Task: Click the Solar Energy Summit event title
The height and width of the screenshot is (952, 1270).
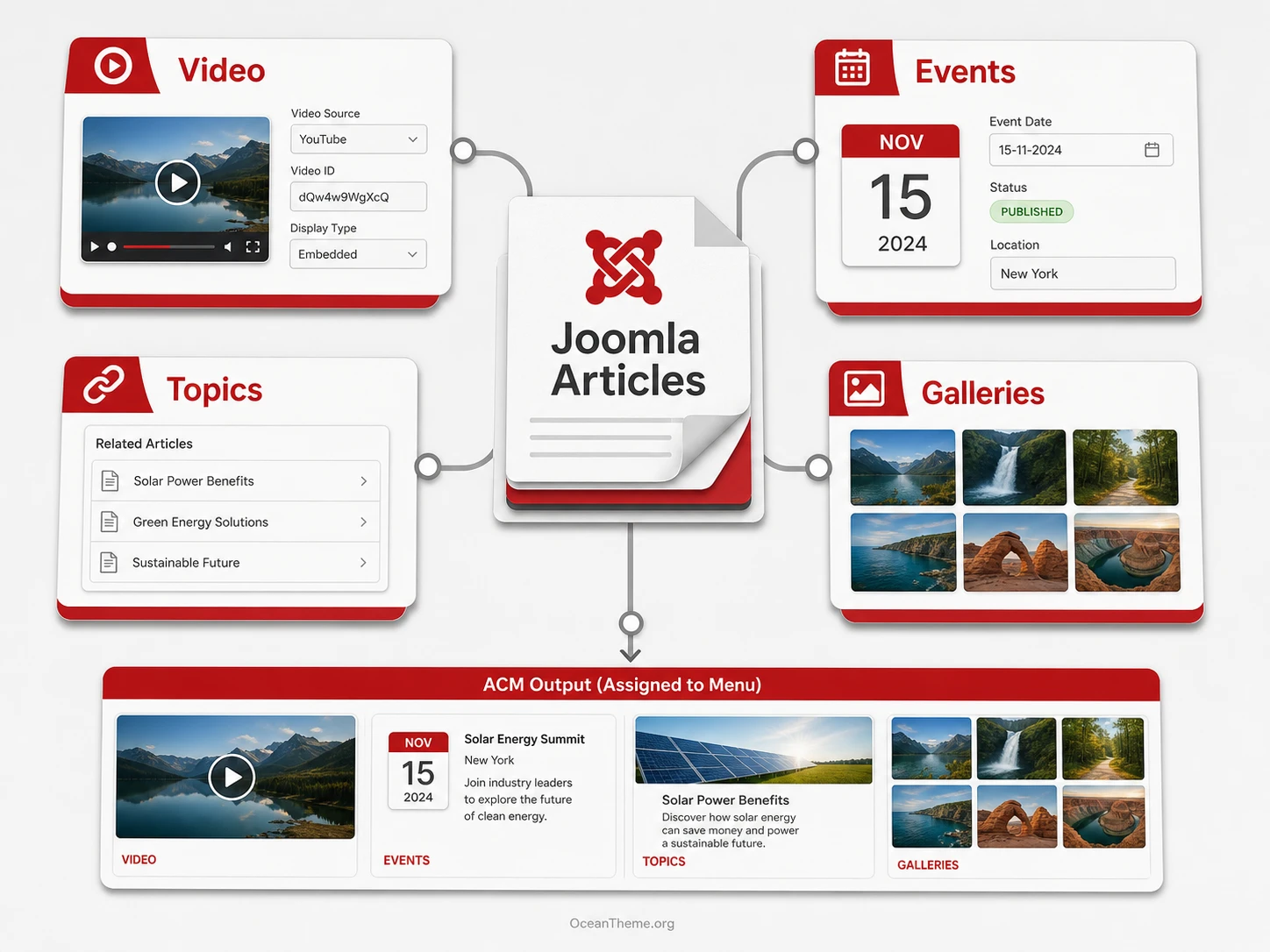Action: (524, 739)
